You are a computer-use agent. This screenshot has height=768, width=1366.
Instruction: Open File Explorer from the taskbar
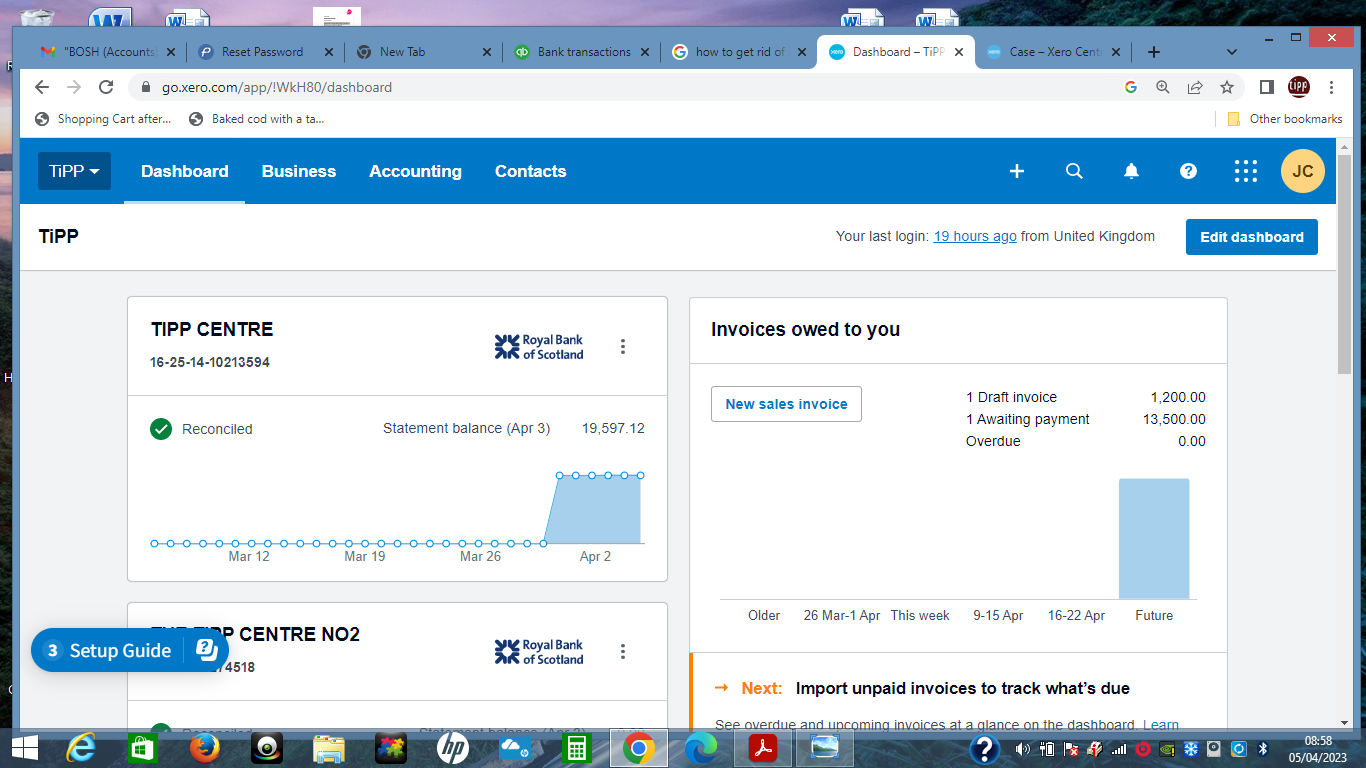click(329, 748)
